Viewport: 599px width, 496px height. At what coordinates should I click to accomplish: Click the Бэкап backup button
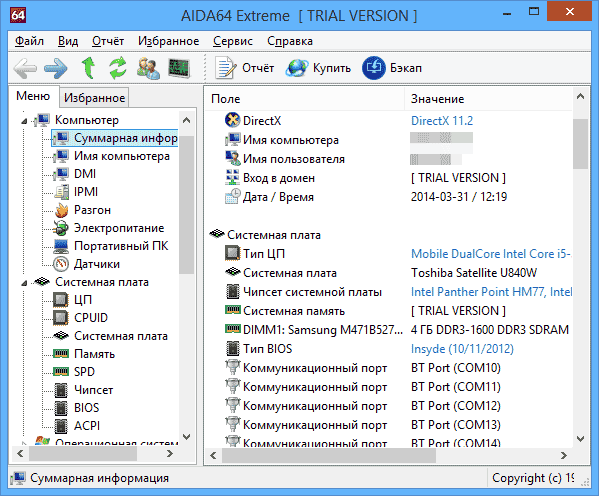pyautogui.click(x=392, y=68)
